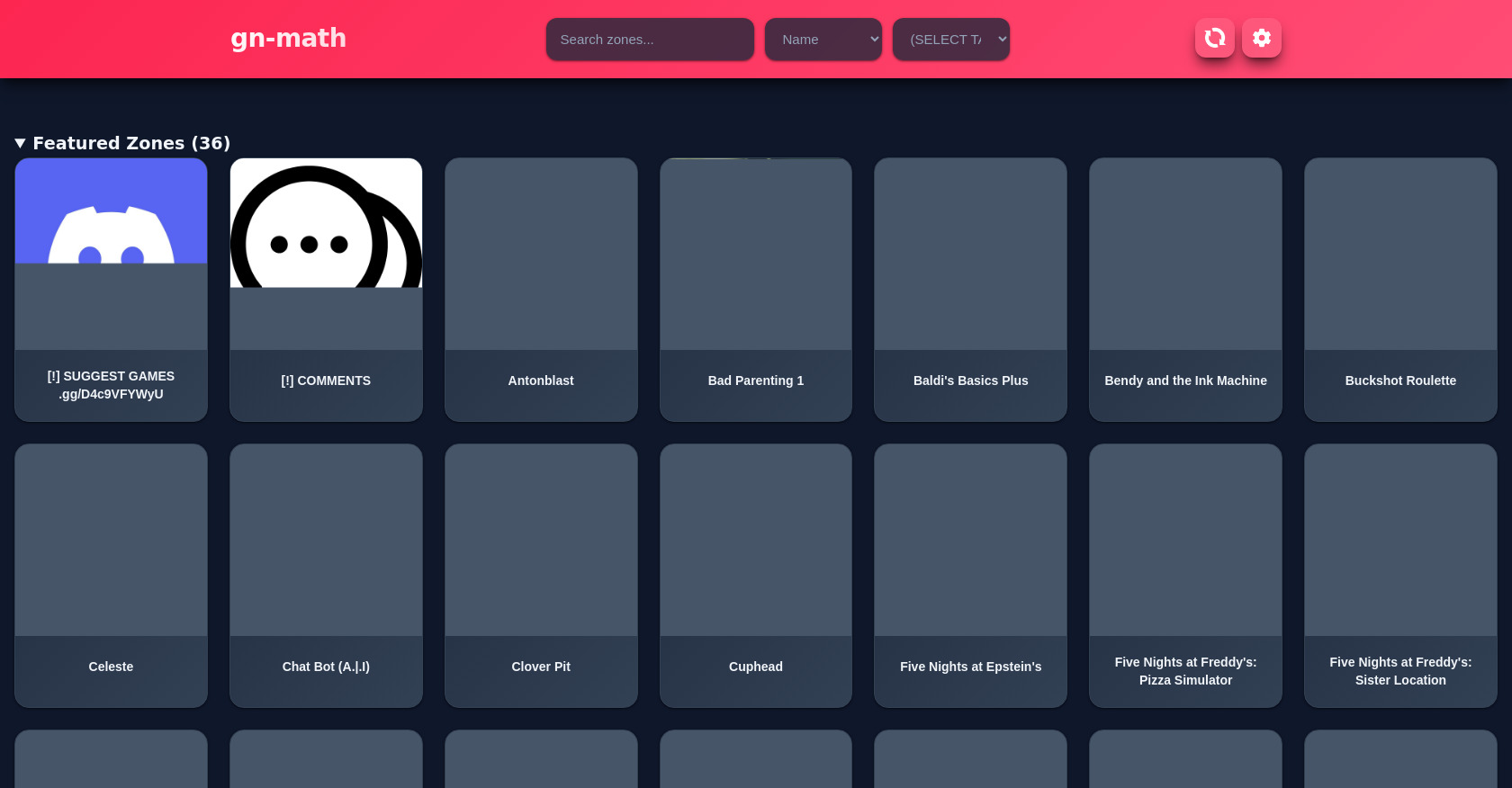Open settings with the gear icon
This screenshot has height=788, width=1512.
1261,38
